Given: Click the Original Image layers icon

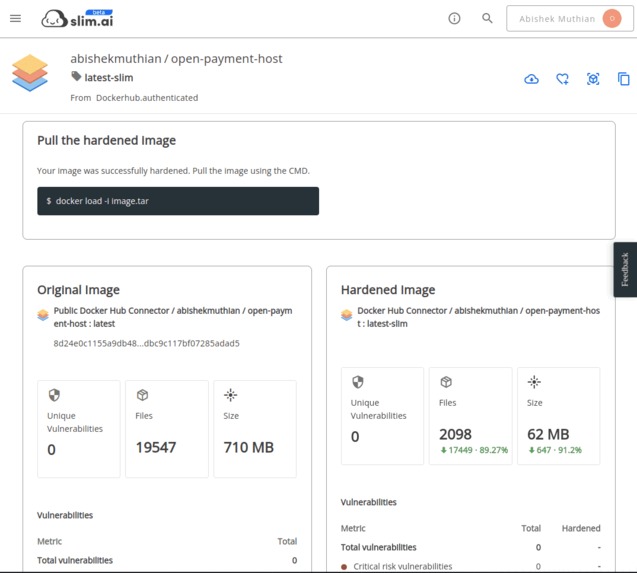Looking at the screenshot, I should 43,315.
